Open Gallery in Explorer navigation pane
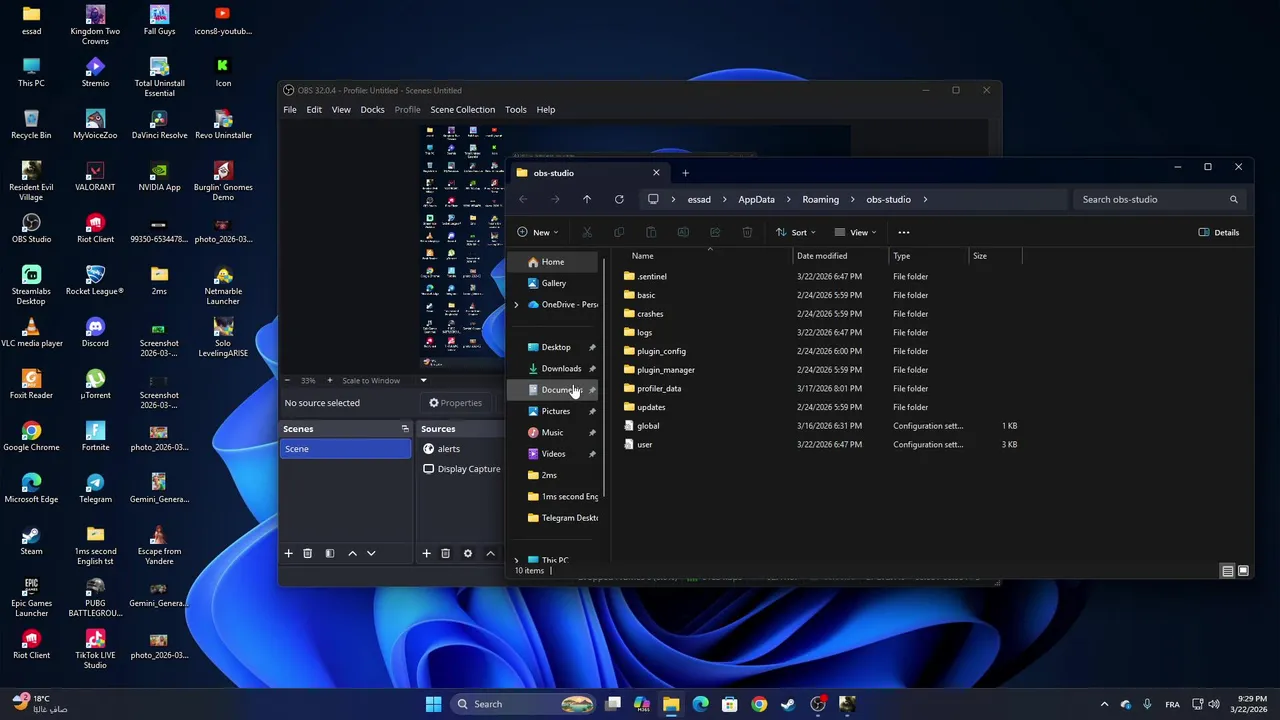 pyautogui.click(x=553, y=283)
